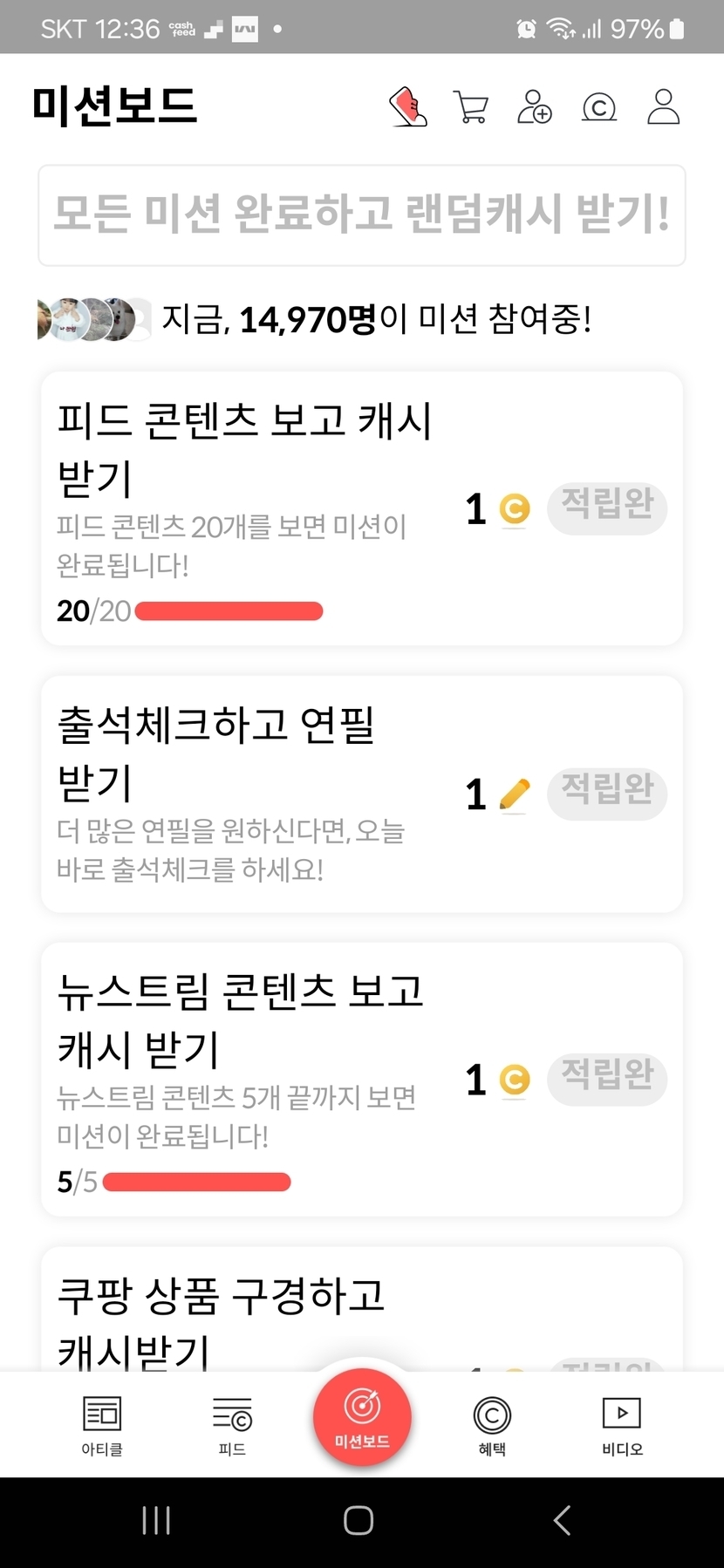
Task: Tap 적립완 button on attendance check mission
Action: pos(607,793)
